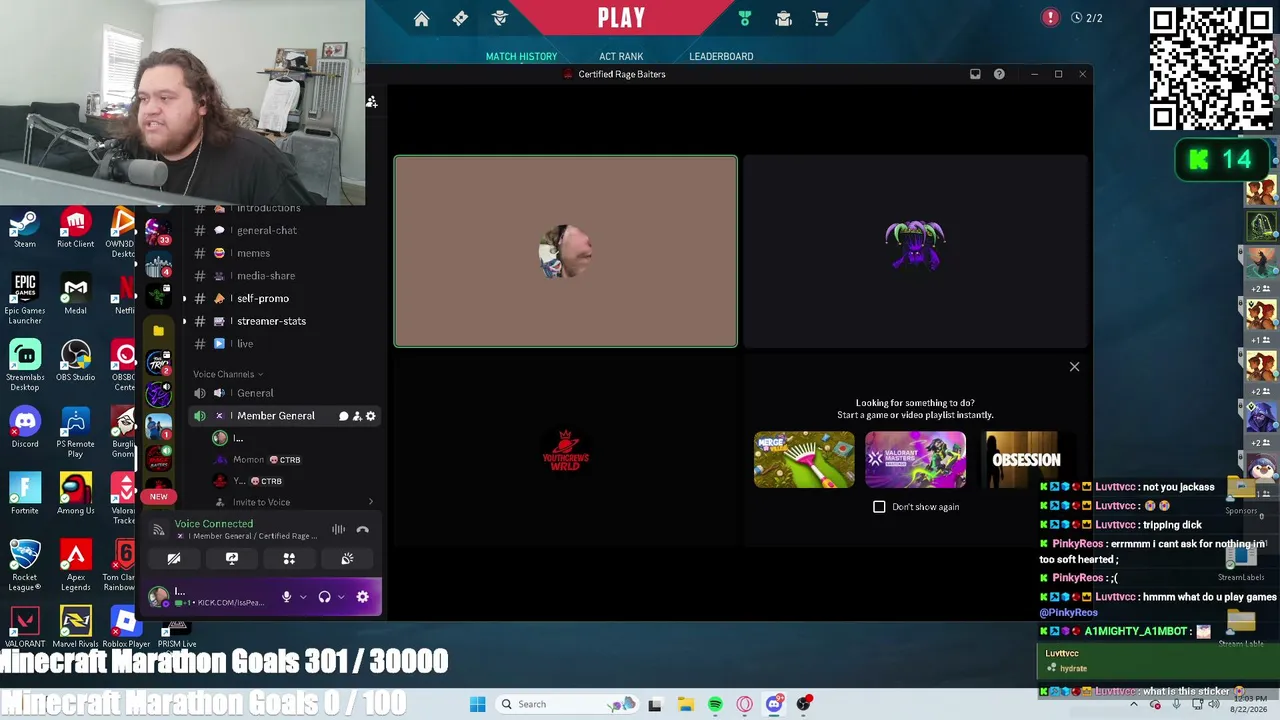Open Riot Client desktop shortcut
Viewport: 1280px width, 720px height.
[x=75, y=228]
